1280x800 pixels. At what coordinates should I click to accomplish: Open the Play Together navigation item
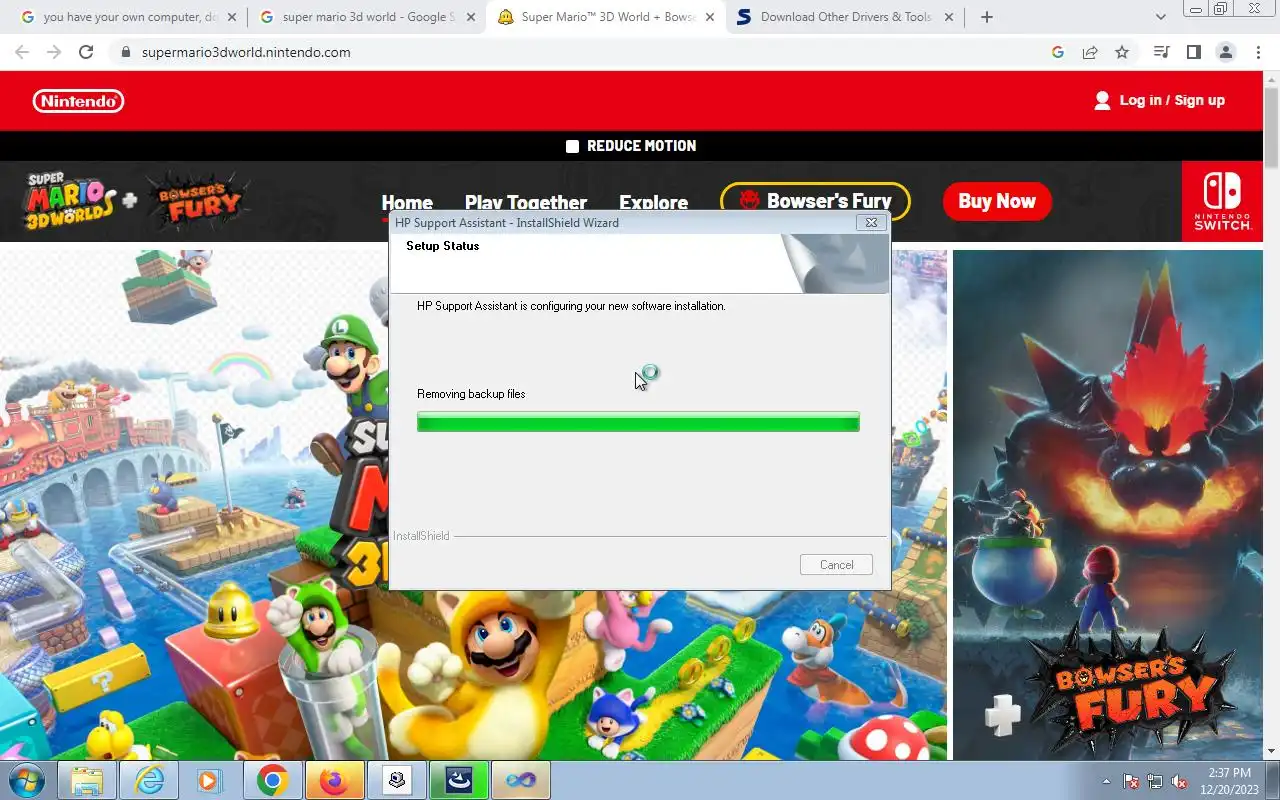click(x=526, y=202)
